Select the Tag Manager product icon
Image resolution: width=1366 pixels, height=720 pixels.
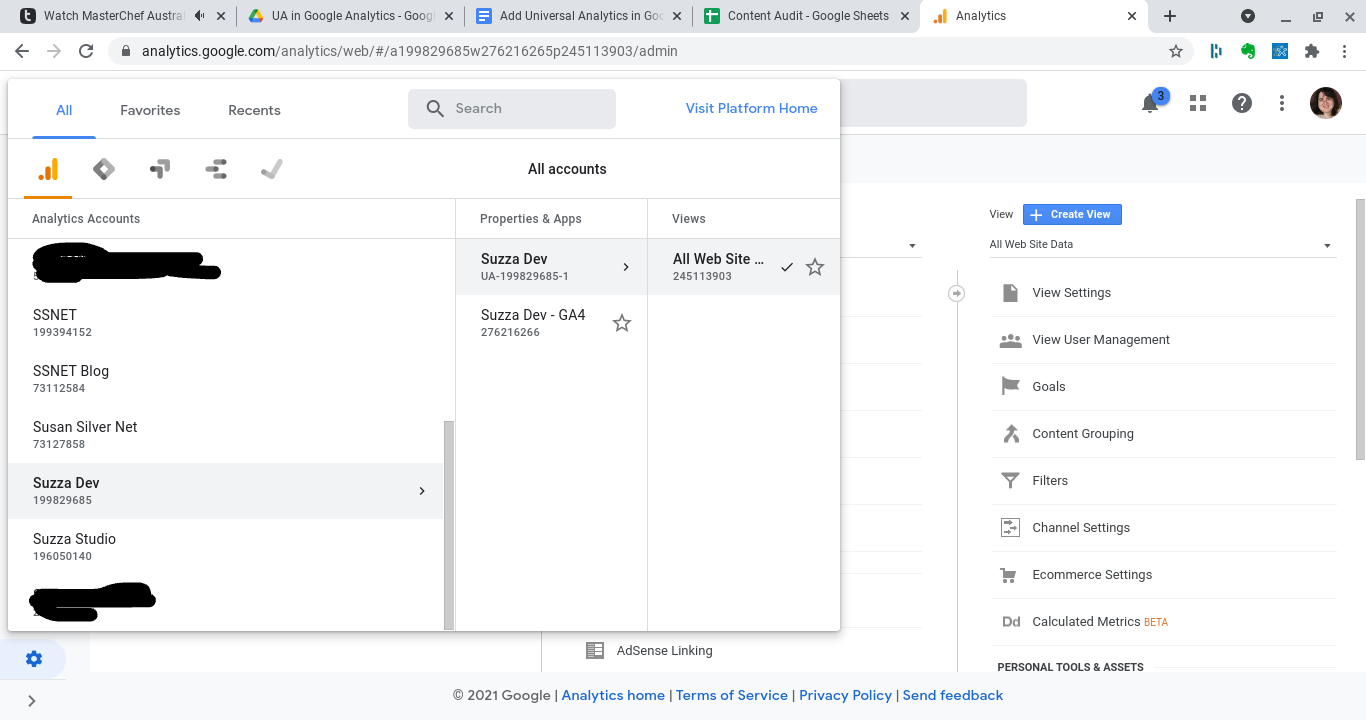point(104,169)
